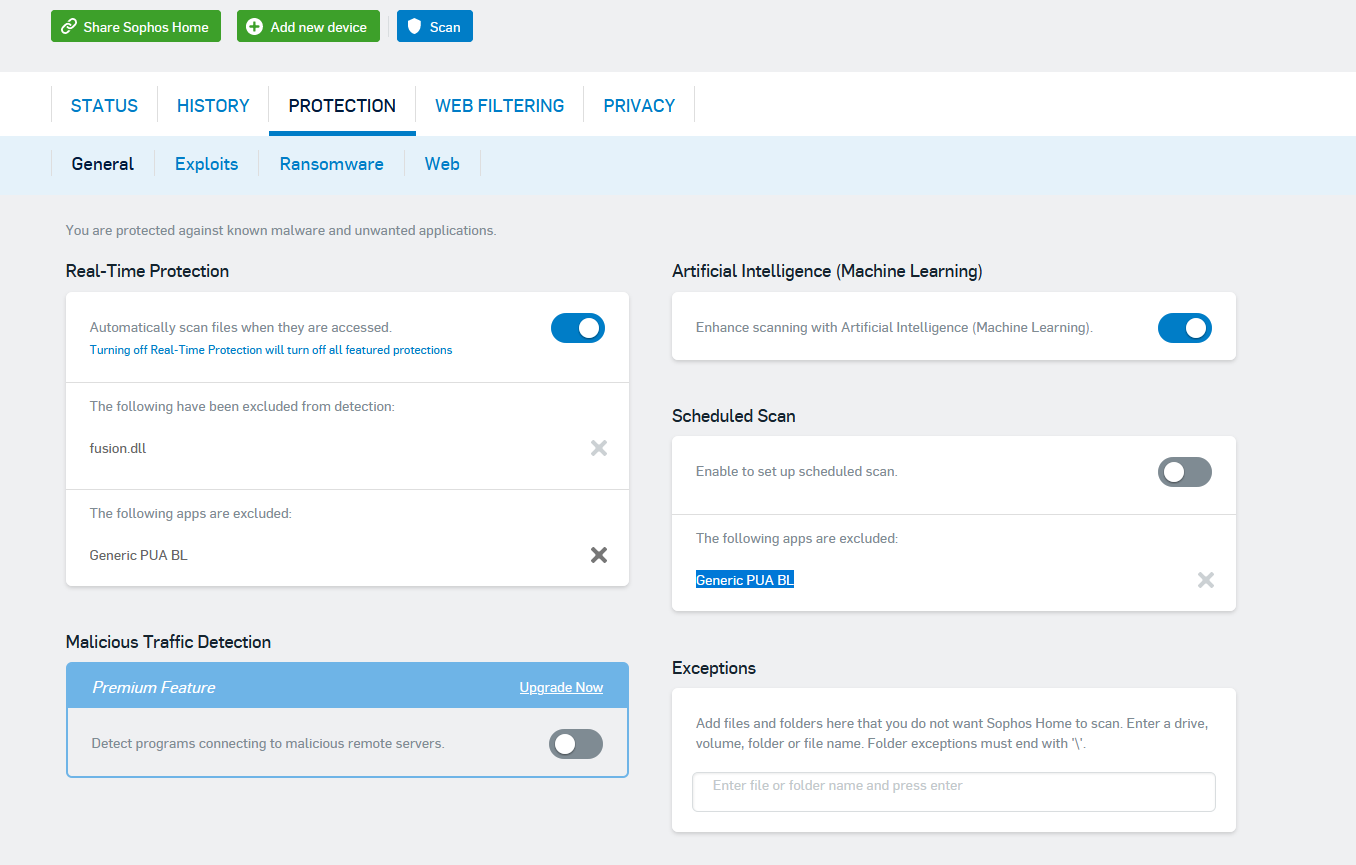Image resolution: width=1356 pixels, height=865 pixels.
Task: Switch to the HISTORY tab
Action: [x=213, y=106]
